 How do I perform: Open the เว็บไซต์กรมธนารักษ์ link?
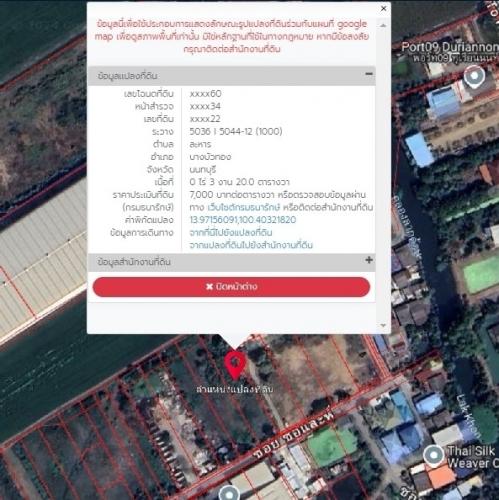point(244,207)
